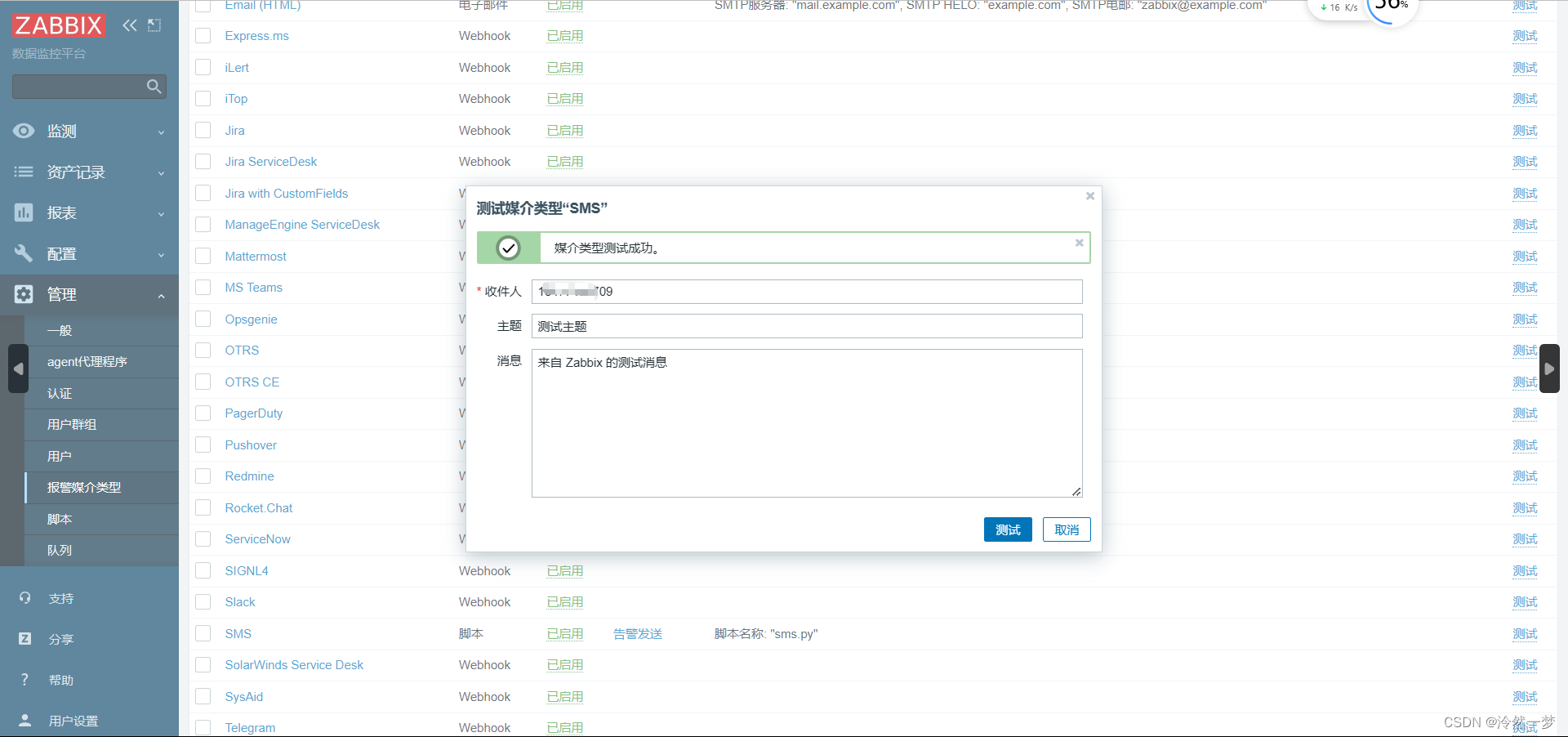
Task: Open the 用户 submenu item
Action: [x=101, y=456]
